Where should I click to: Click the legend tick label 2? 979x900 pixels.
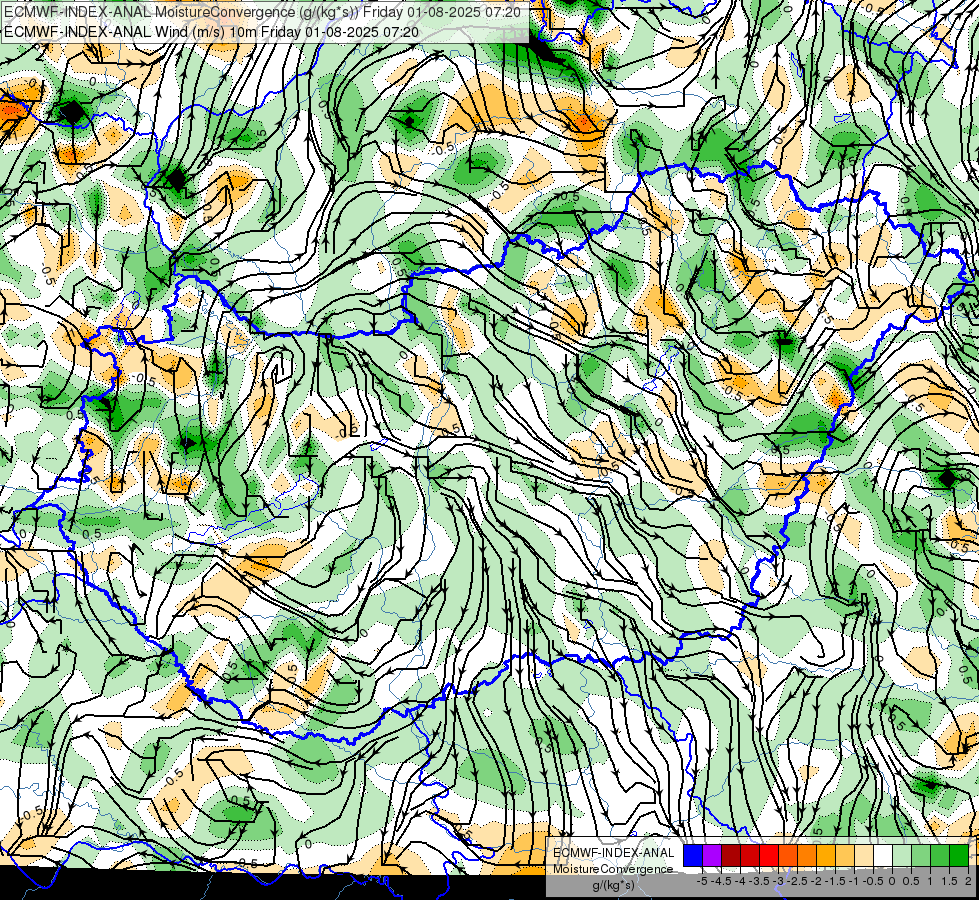(968, 881)
